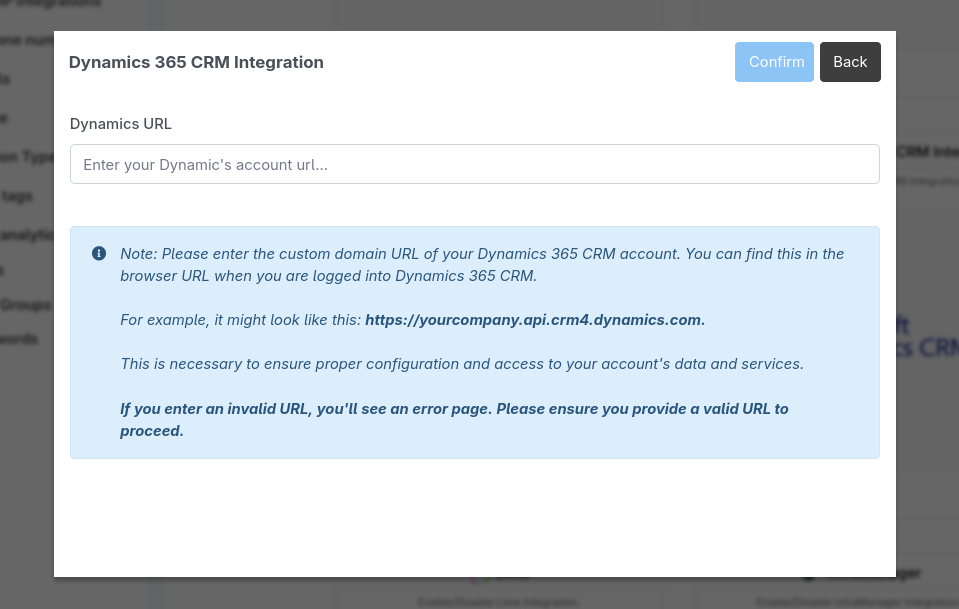This screenshot has height=609, width=959.
Task: Focus the Dynamics account URL input field
Action: click(x=474, y=164)
